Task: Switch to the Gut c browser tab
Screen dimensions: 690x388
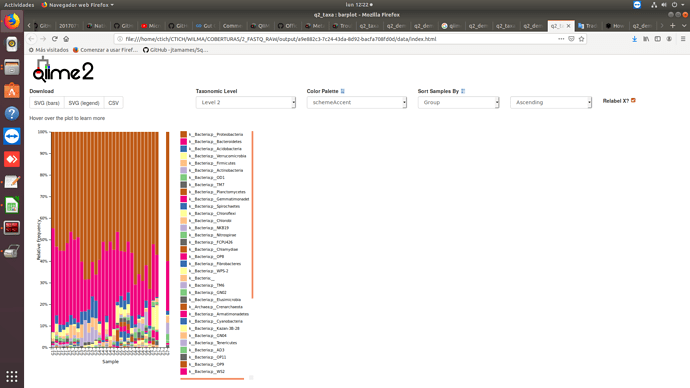Action: (205, 26)
